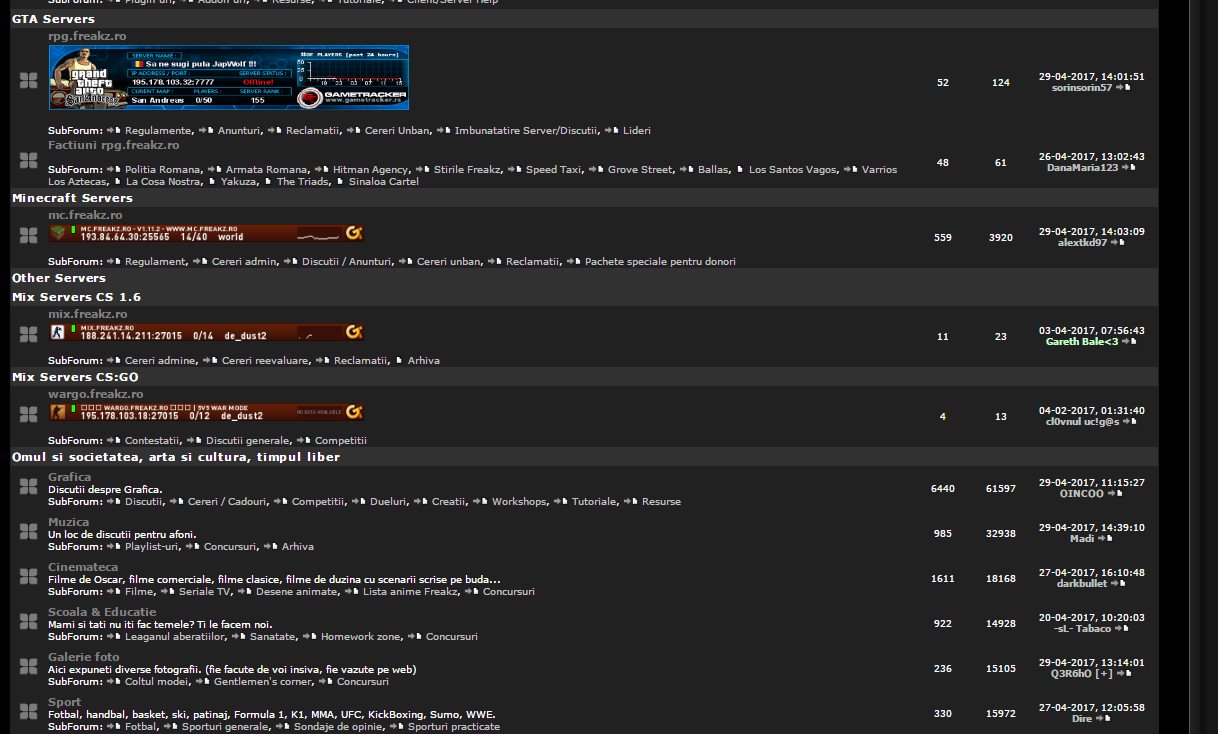Open the Galerie foto forum
The image size is (1218, 734).
[x=83, y=657]
